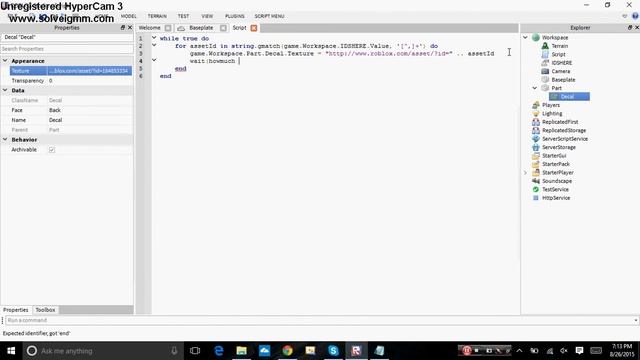Collapse the Part tree node
The height and width of the screenshot is (360, 640).
pyautogui.click(x=535, y=88)
